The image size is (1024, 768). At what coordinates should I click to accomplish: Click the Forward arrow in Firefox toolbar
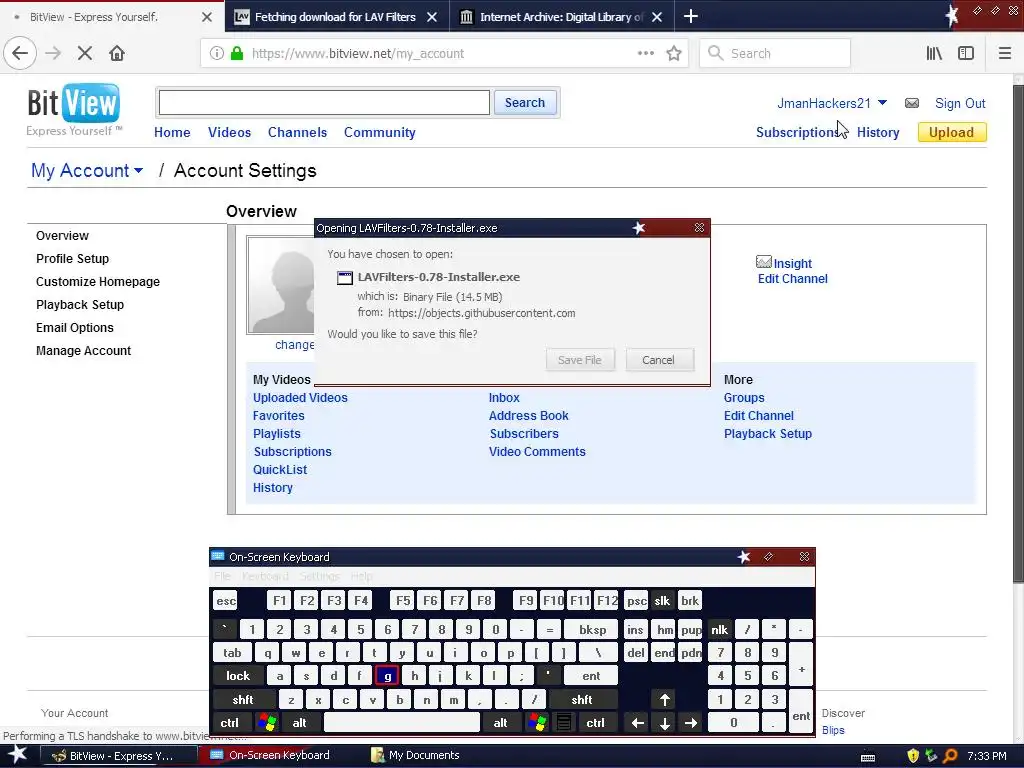pyautogui.click(x=53, y=53)
